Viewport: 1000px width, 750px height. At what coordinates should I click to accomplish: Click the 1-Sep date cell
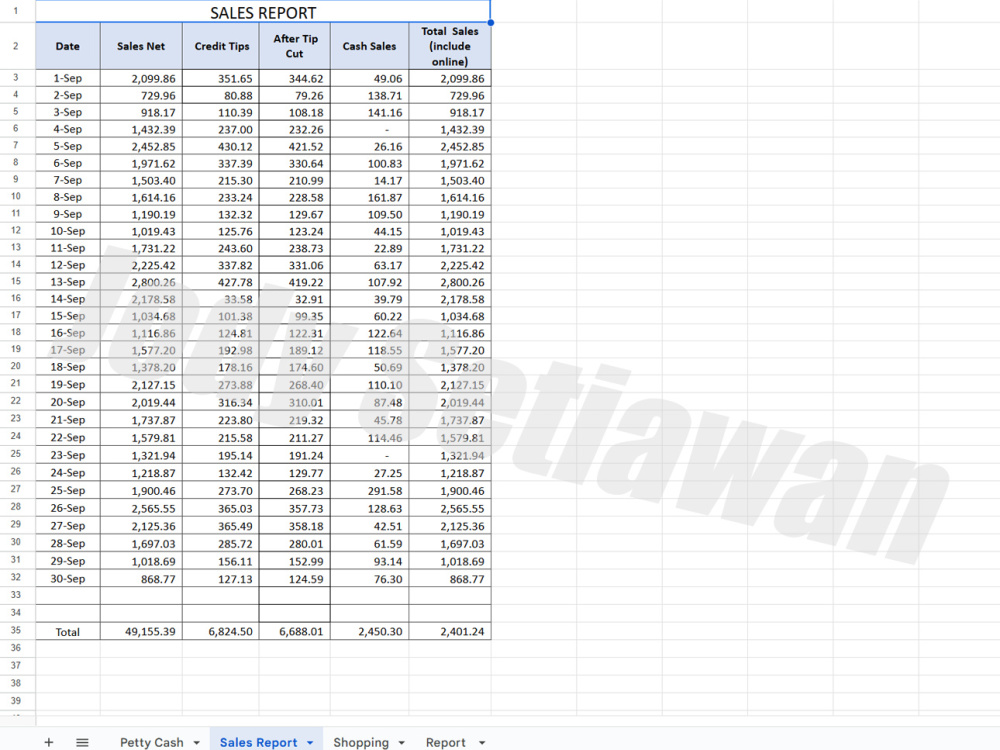pos(68,78)
